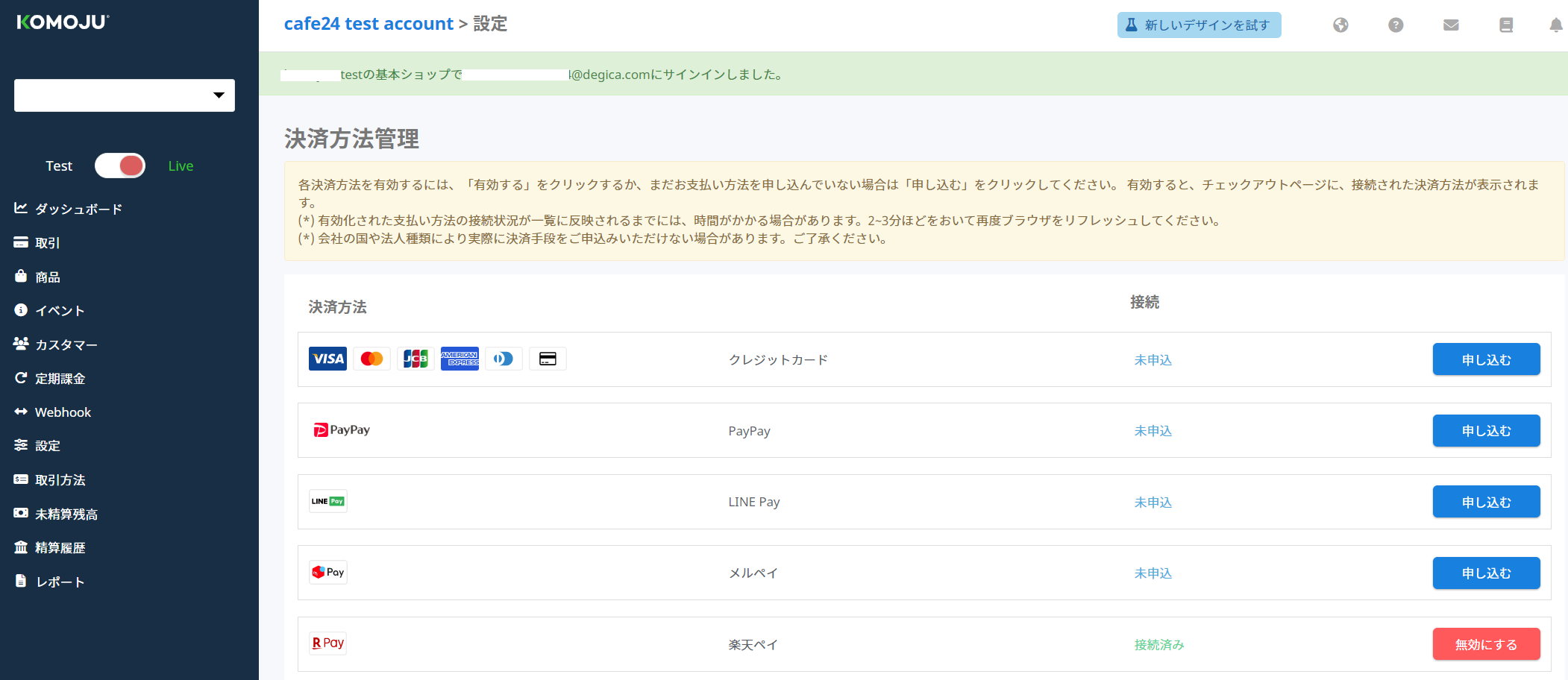This screenshot has height=680, width=1568.
Task: Click the PayPay logo
Action: [342, 430]
